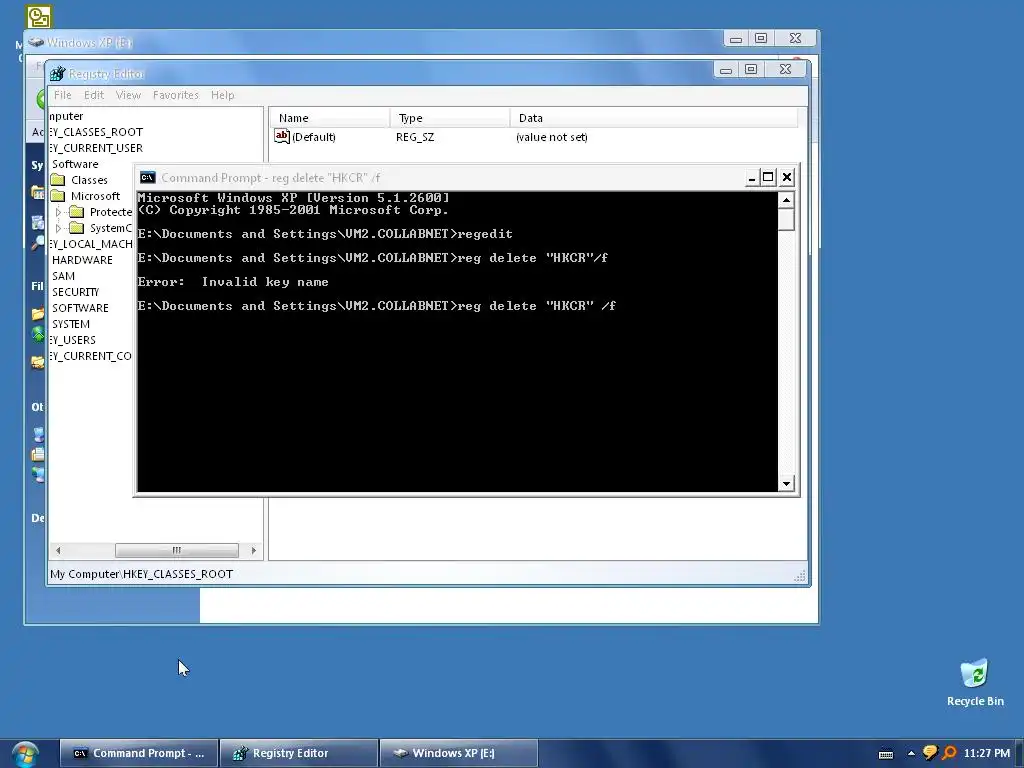Image resolution: width=1024 pixels, height=768 pixels.
Task: Minimize the Command Prompt window
Action: [752, 177]
